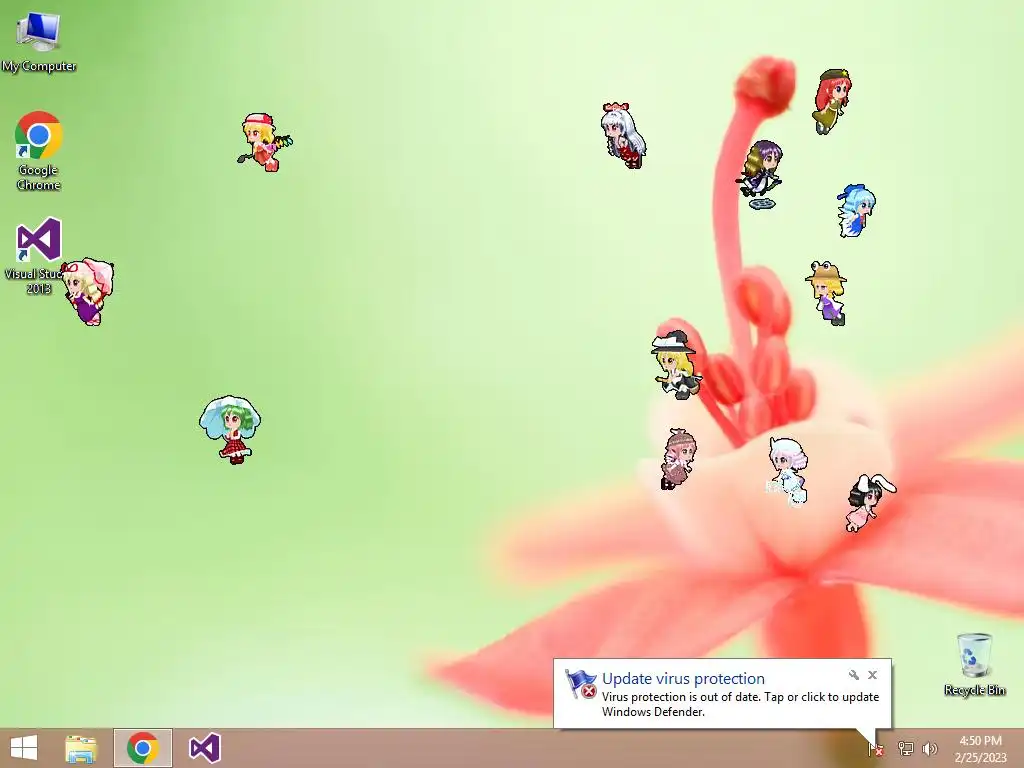Open the volume speaker tray icon
The width and height of the screenshot is (1024, 768).
click(x=930, y=748)
